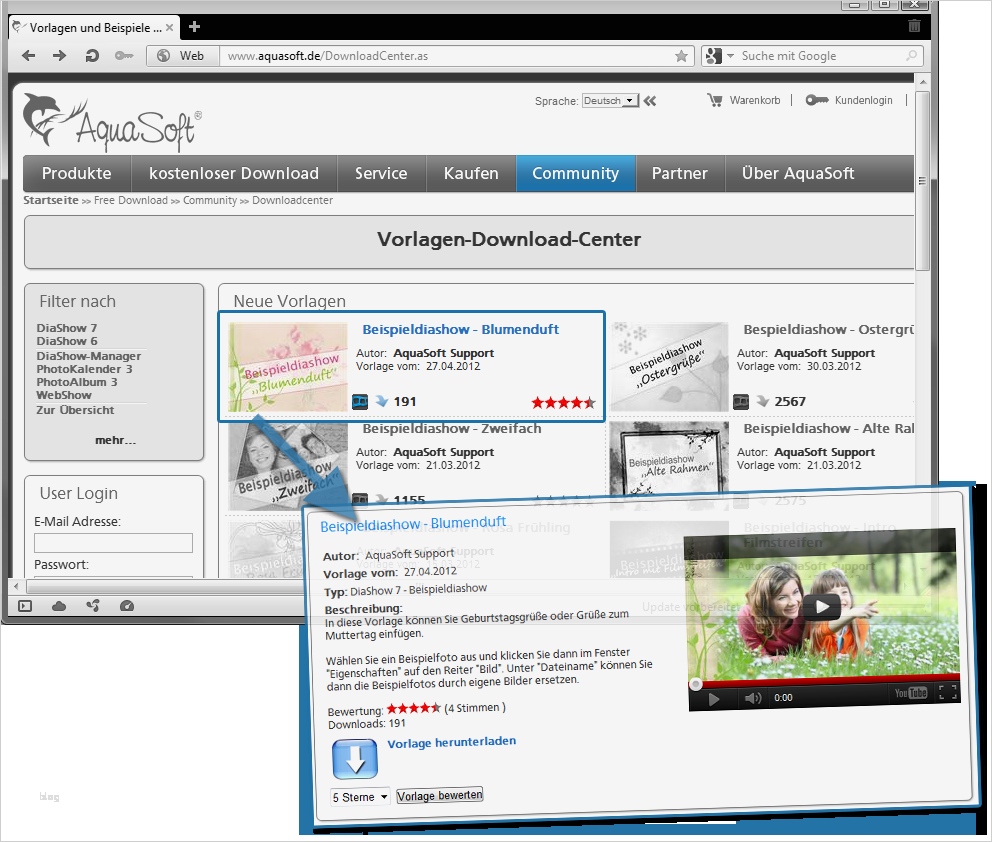Click the cloud icon in the status bar

[59, 606]
